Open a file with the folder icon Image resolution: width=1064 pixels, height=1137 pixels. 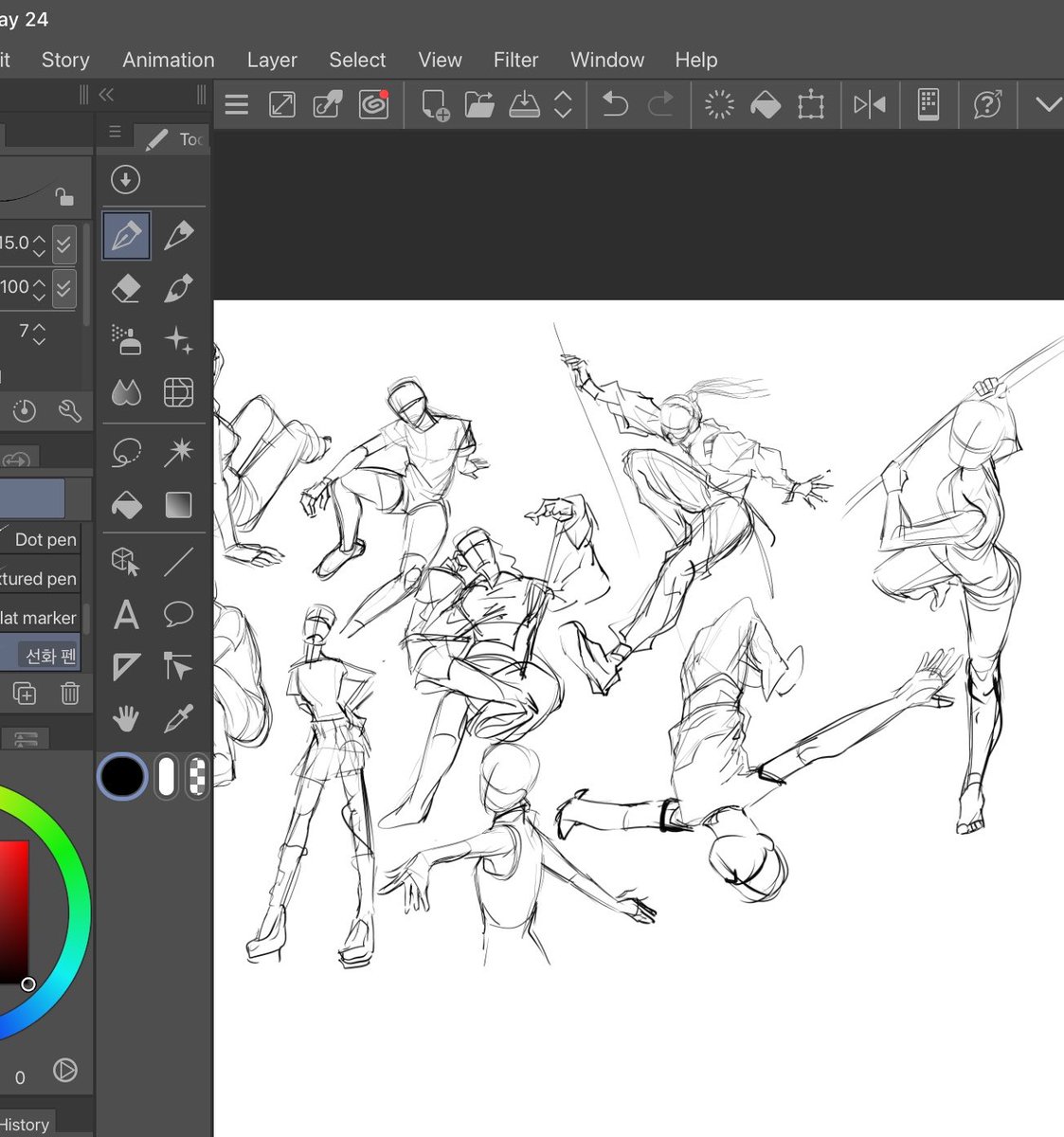click(x=479, y=104)
